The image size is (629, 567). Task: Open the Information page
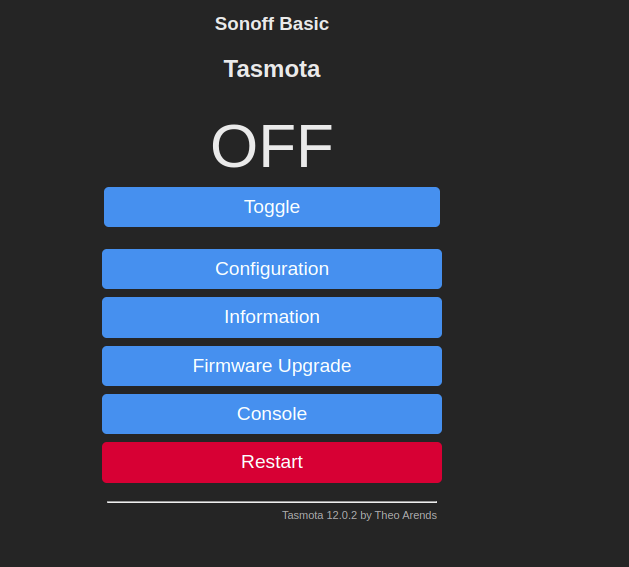coord(272,317)
